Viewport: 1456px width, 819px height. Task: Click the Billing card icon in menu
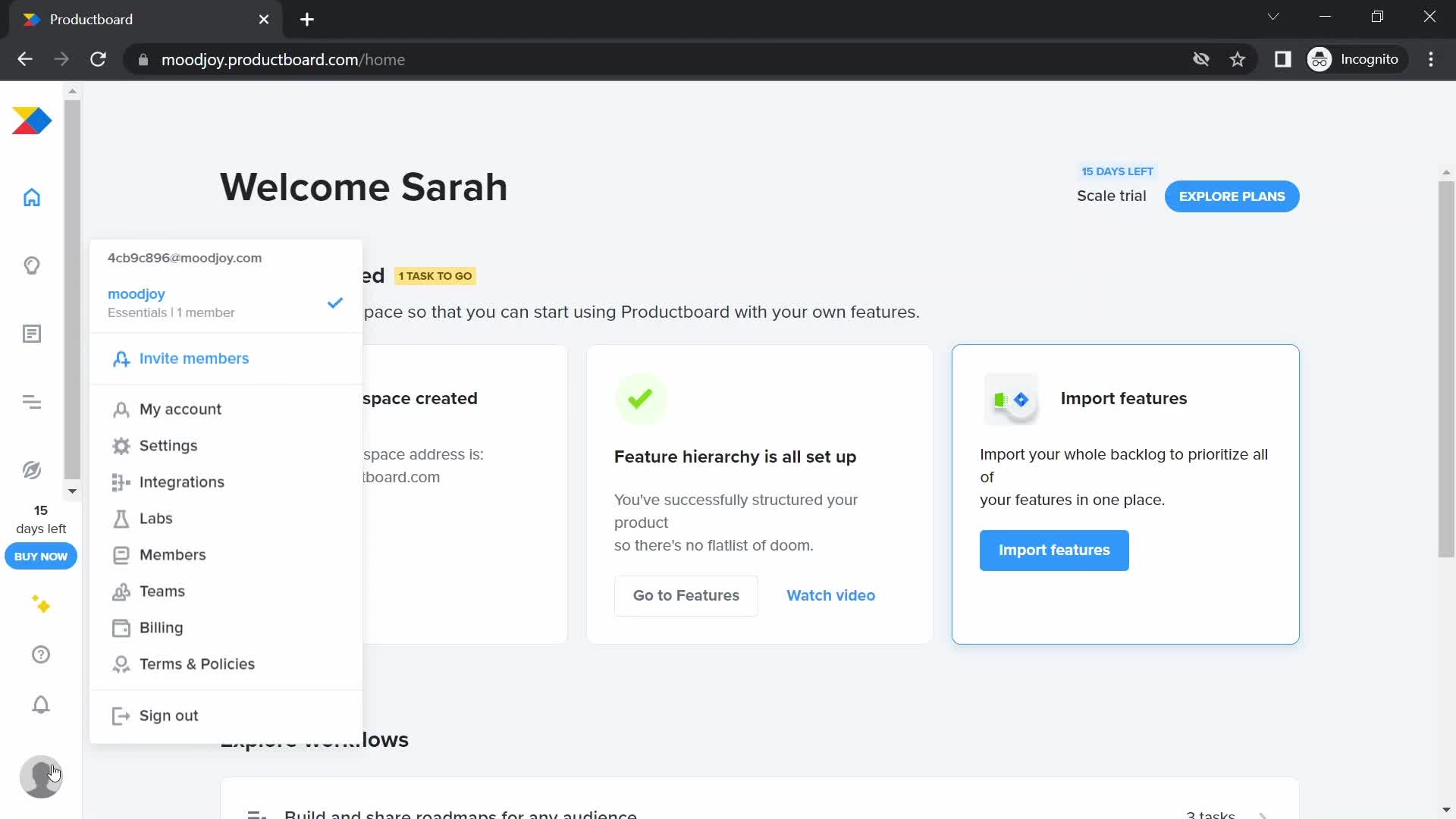tap(121, 628)
